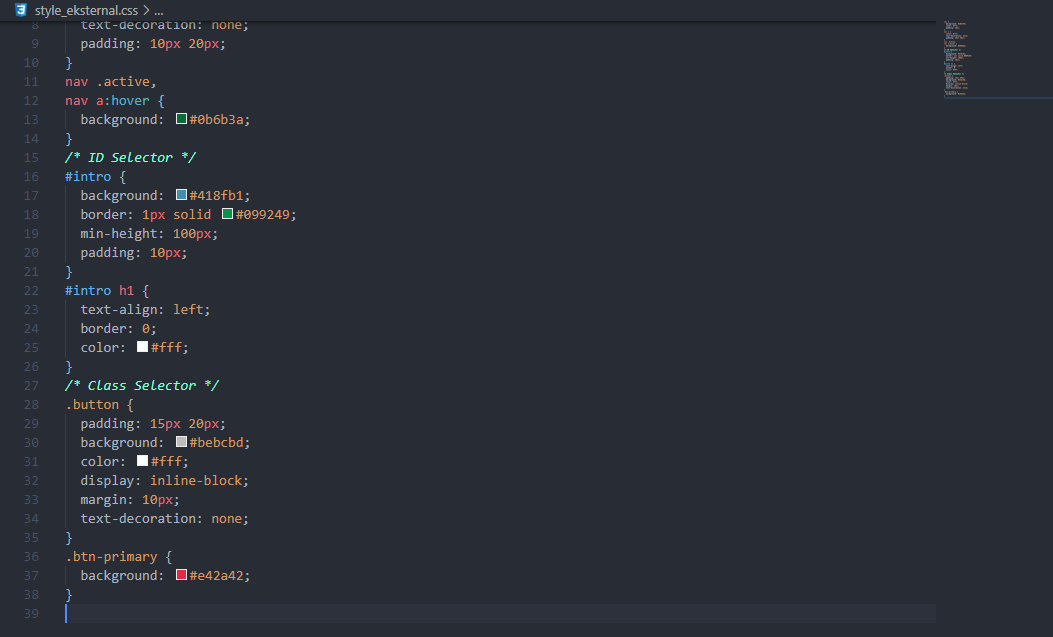
Task: Click the CSS3 file icon on the tab
Action: [x=21, y=7]
